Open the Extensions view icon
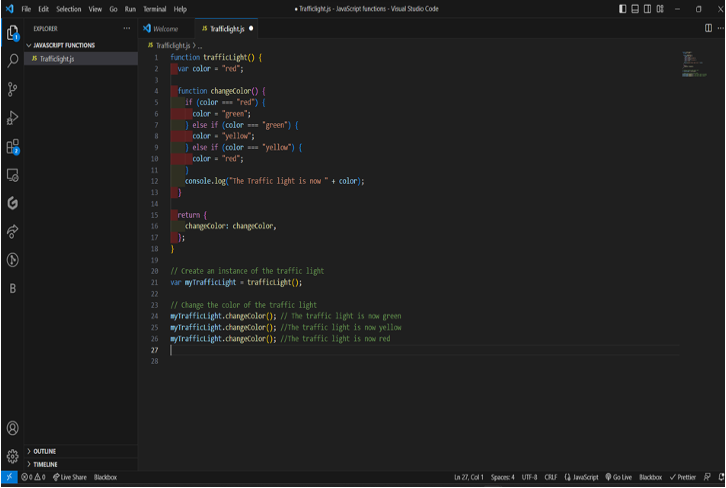Image resolution: width=726 pixels, height=488 pixels. coord(13,146)
